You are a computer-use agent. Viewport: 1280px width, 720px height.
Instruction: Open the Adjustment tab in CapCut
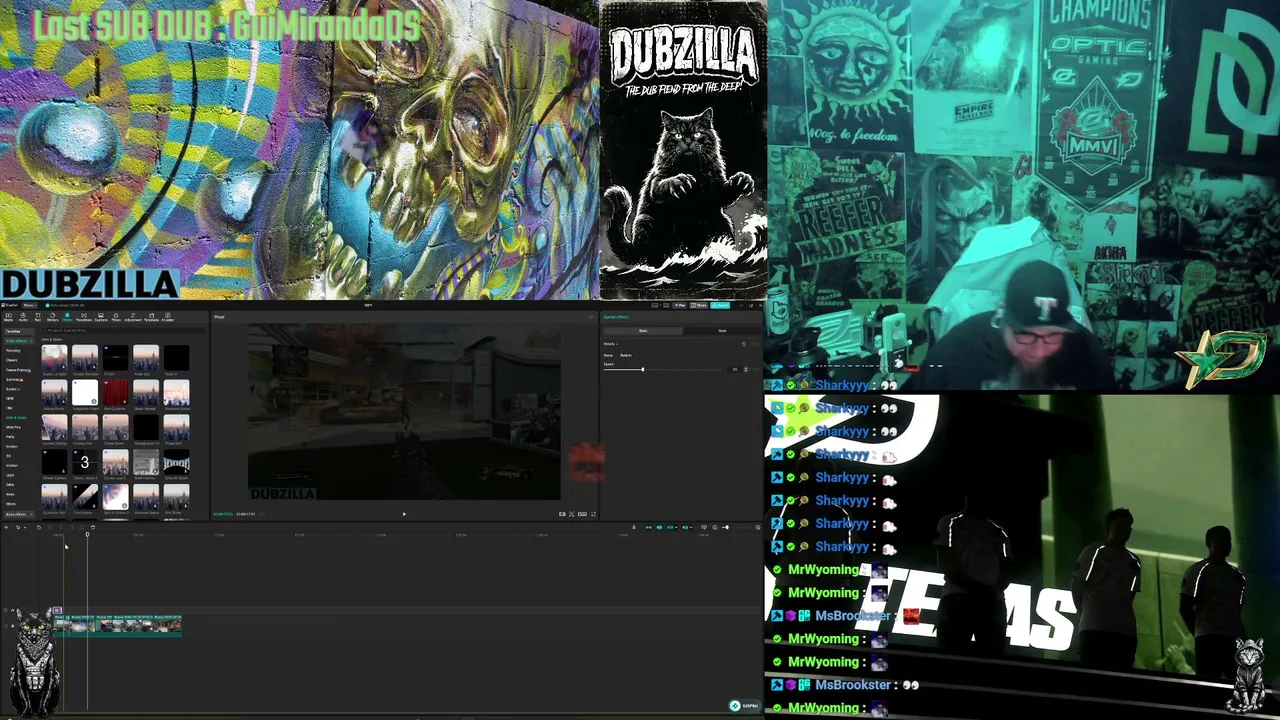point(133,317)
